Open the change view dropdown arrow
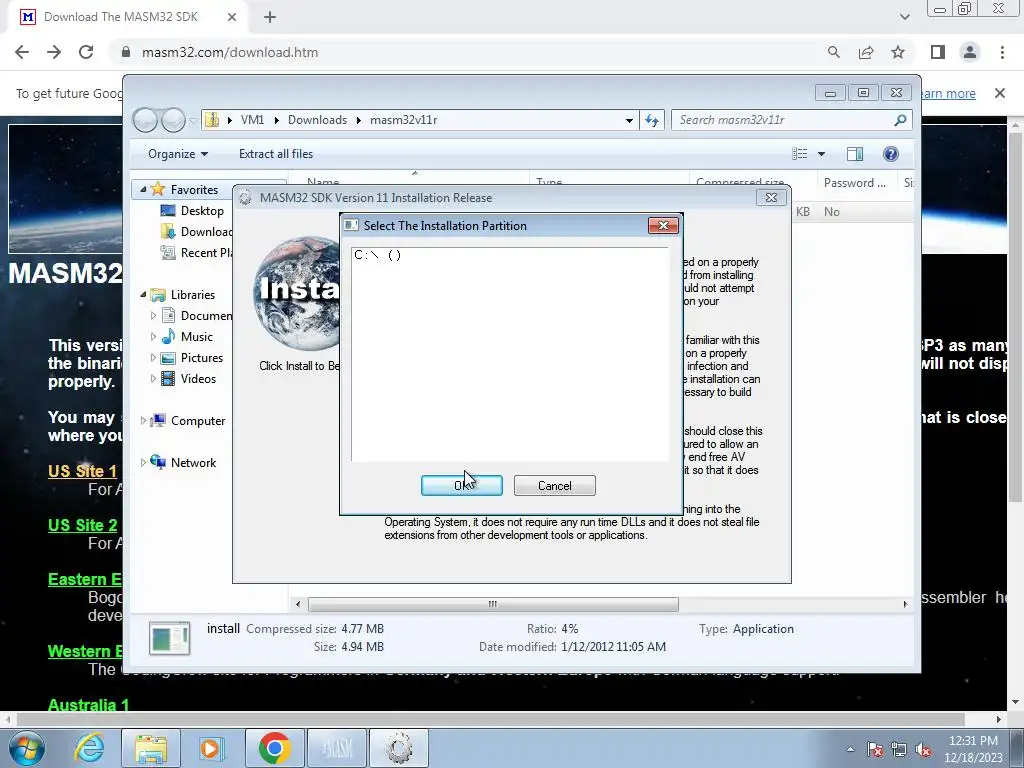The width and height of the screenshot is (1024, 768). (822, 153)
